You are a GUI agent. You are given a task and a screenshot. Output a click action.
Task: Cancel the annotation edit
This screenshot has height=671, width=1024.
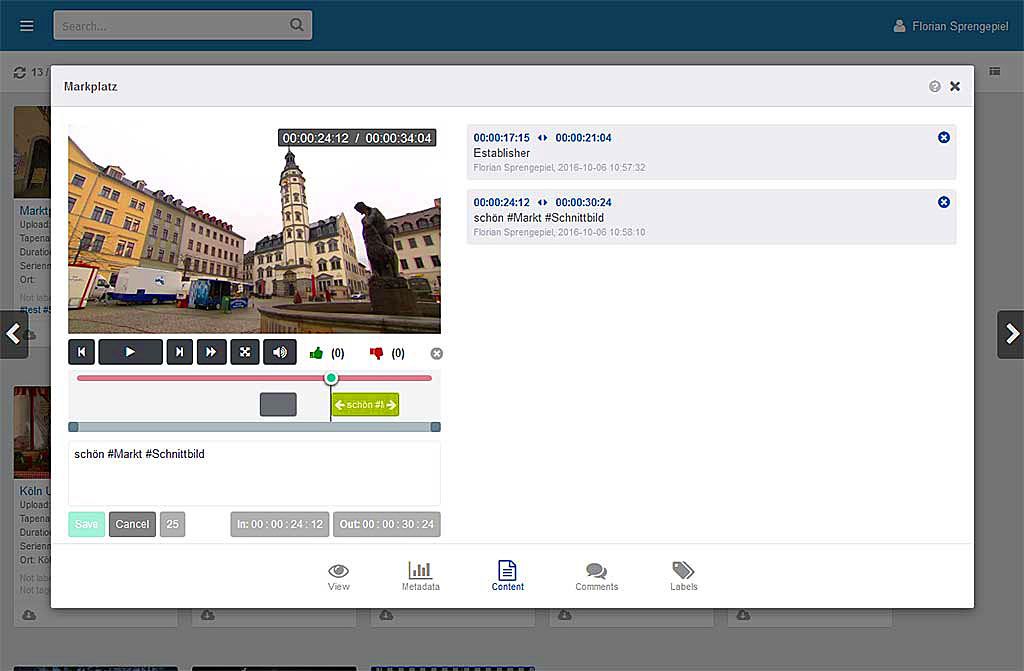(x=132, y=524)
